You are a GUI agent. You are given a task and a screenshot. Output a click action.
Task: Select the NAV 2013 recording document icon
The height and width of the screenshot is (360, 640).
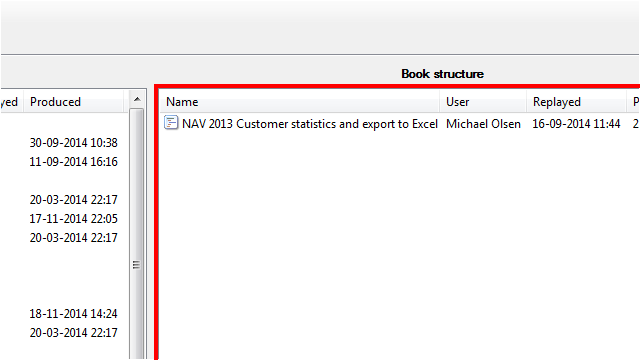[x=171, y=123]
